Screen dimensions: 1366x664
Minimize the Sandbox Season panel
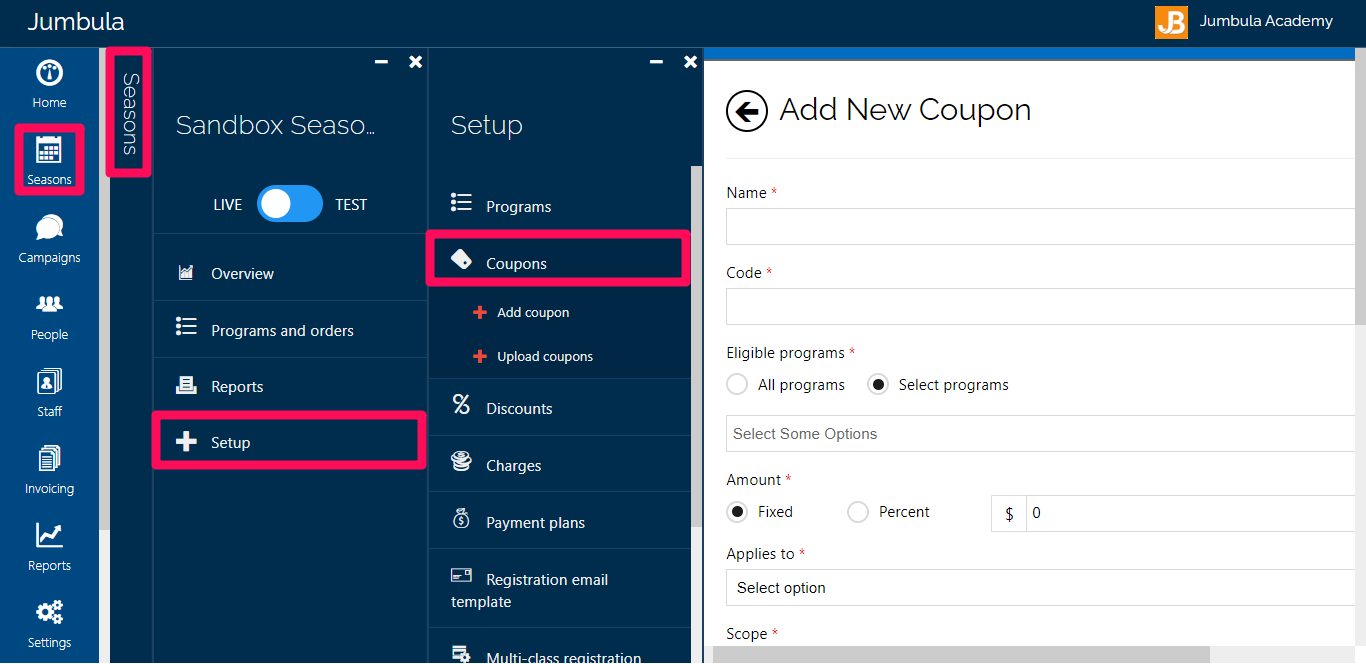[381, 62]
